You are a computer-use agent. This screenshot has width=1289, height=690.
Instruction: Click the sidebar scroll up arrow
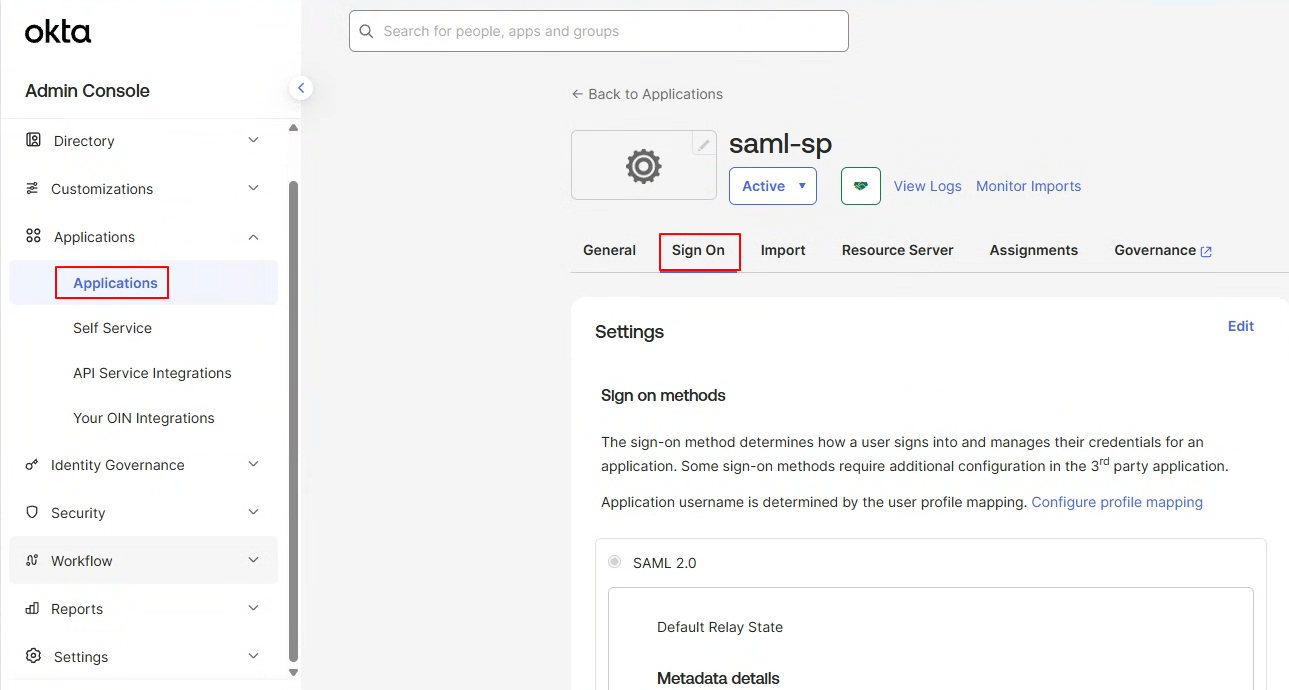[x=293, y=128]
